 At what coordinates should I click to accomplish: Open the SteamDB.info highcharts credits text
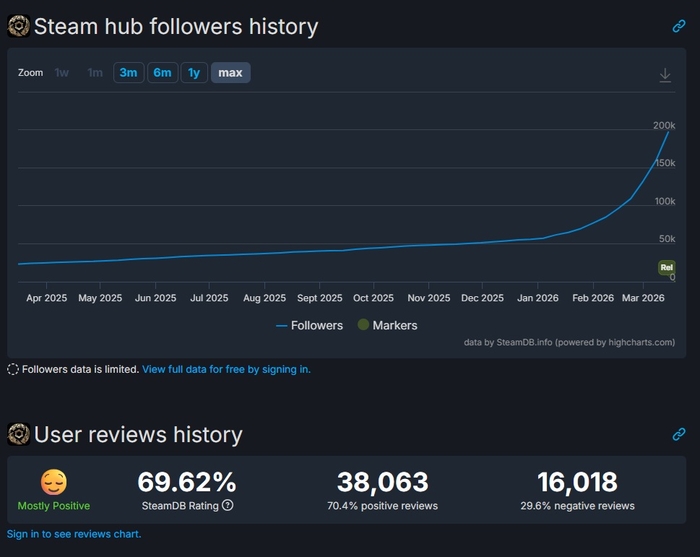569,342
